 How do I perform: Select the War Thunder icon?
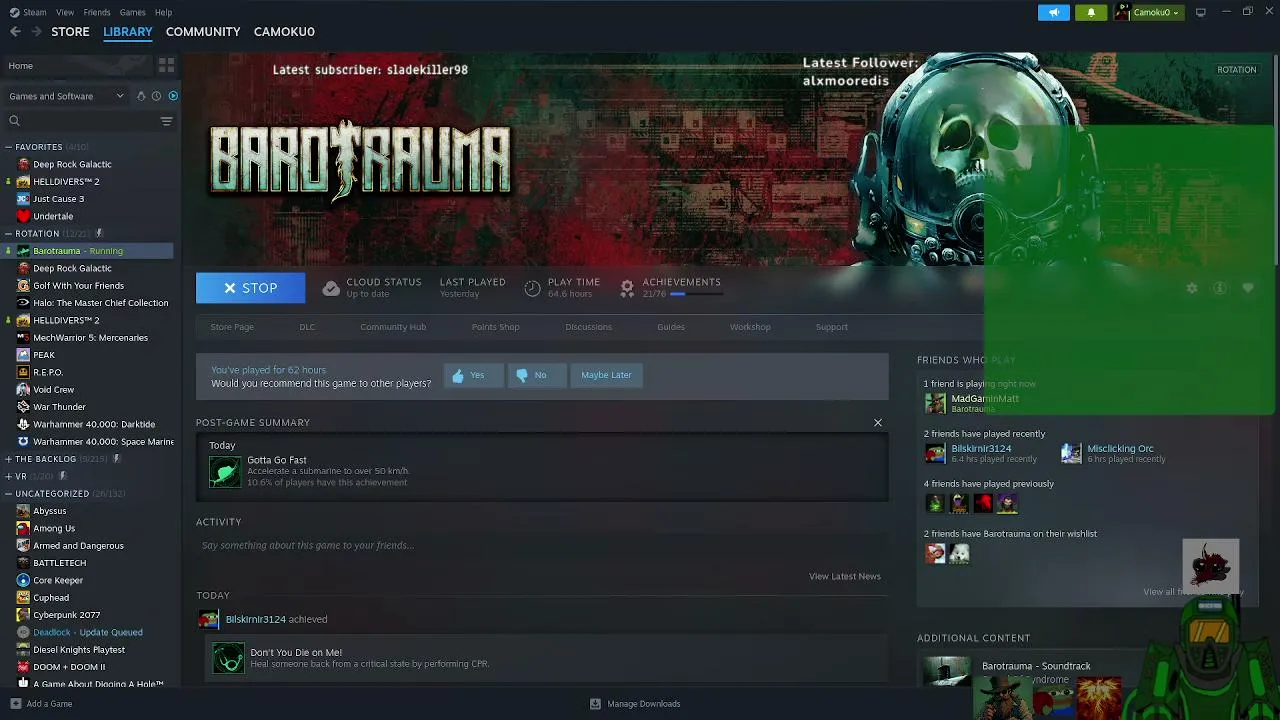[23, 407]
